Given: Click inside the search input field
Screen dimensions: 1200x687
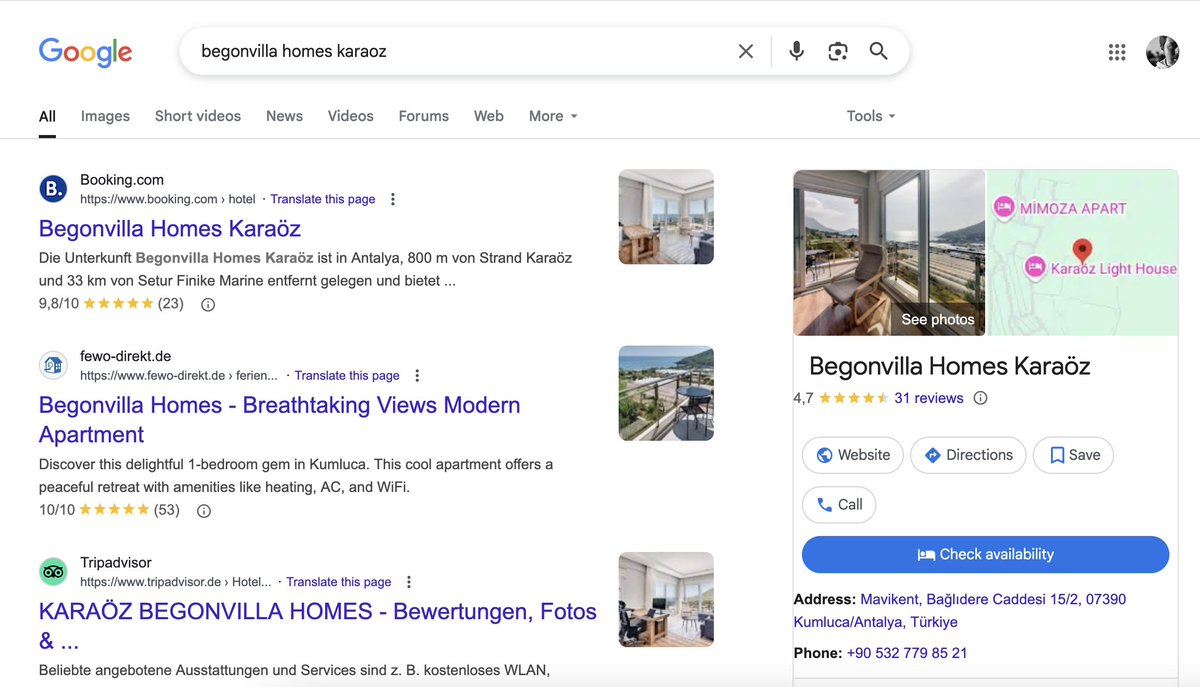Looking at the screenshot, I should [460, 51].
